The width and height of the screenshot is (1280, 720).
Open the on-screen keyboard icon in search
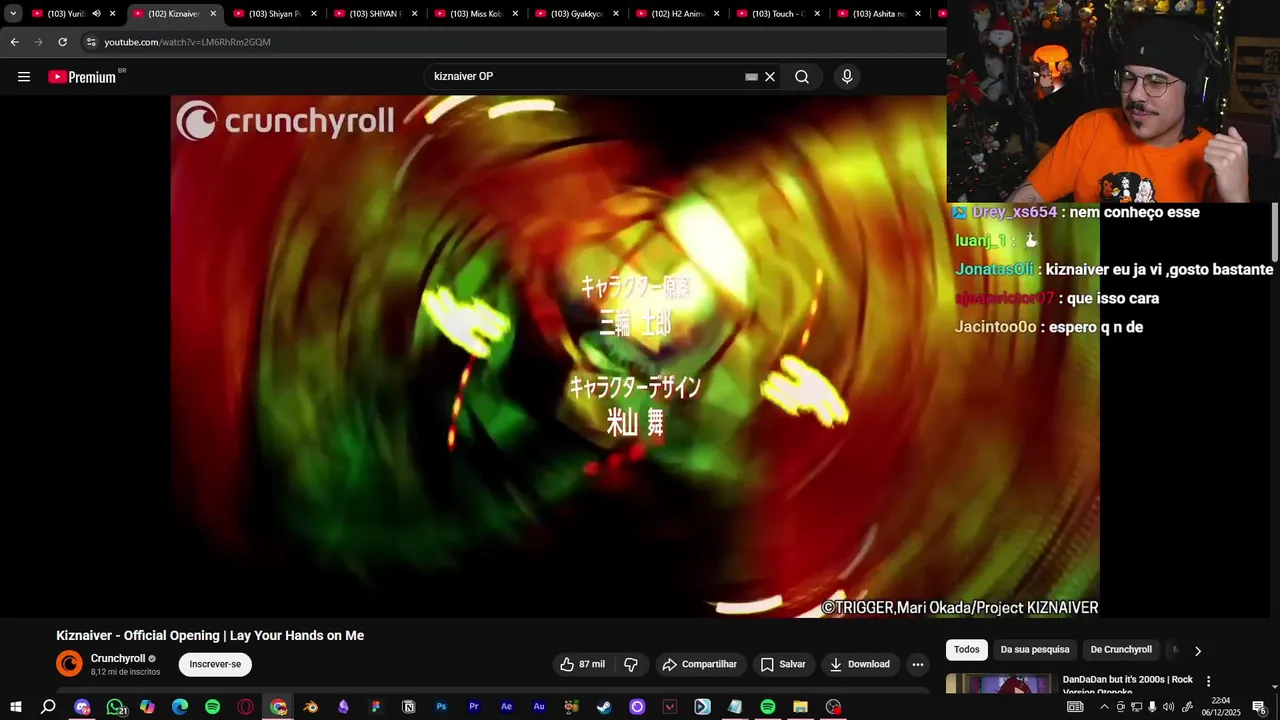751,77
